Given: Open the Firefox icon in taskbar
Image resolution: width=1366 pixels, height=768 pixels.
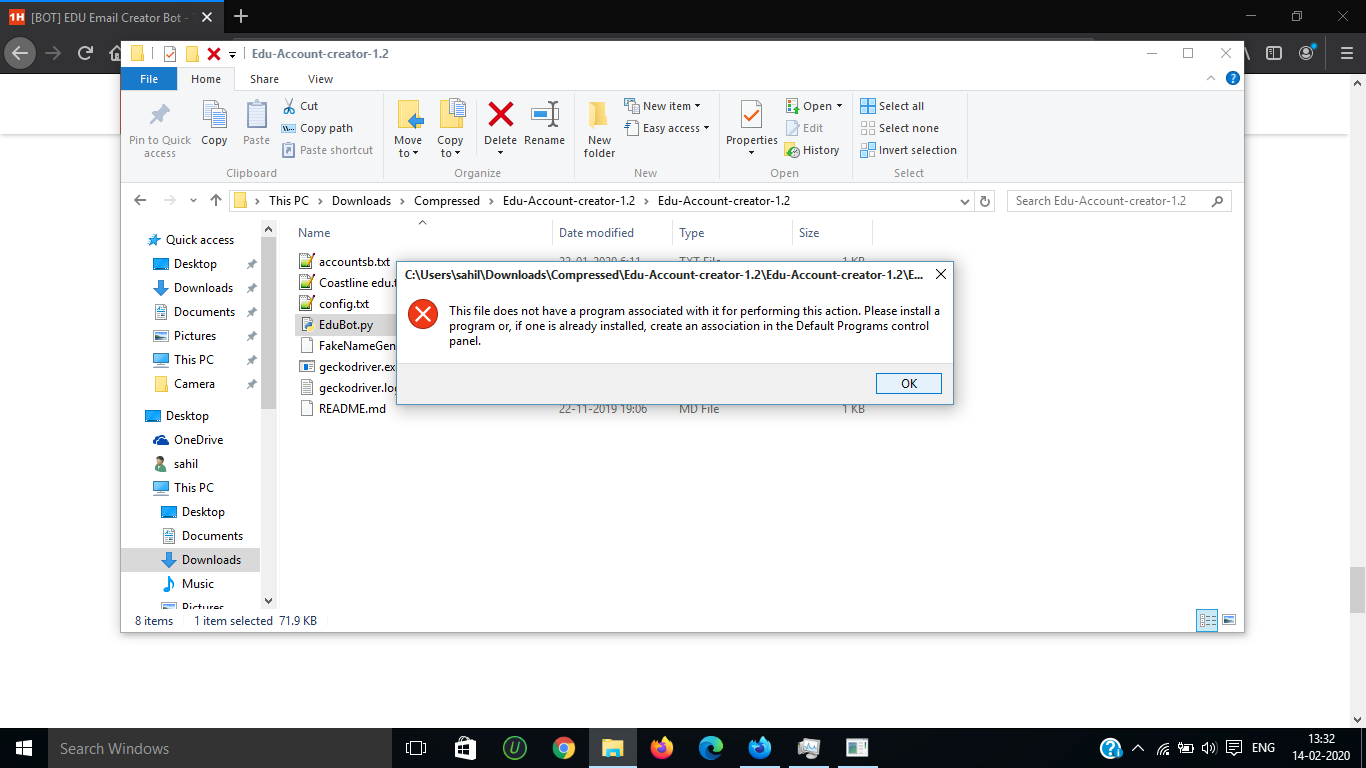Looking at the screenshot, I should pos(661,748).
